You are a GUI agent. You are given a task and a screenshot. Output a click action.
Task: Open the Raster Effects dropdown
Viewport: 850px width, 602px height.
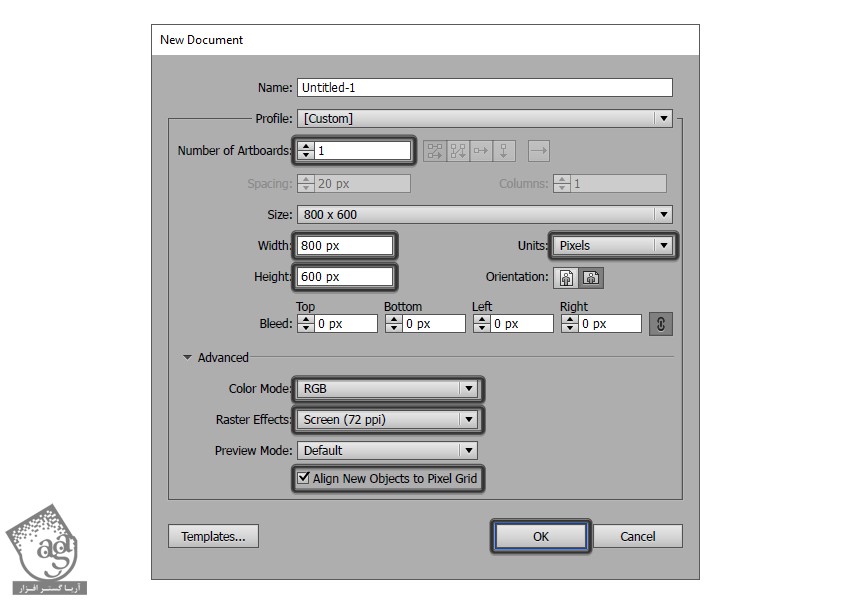467,420
